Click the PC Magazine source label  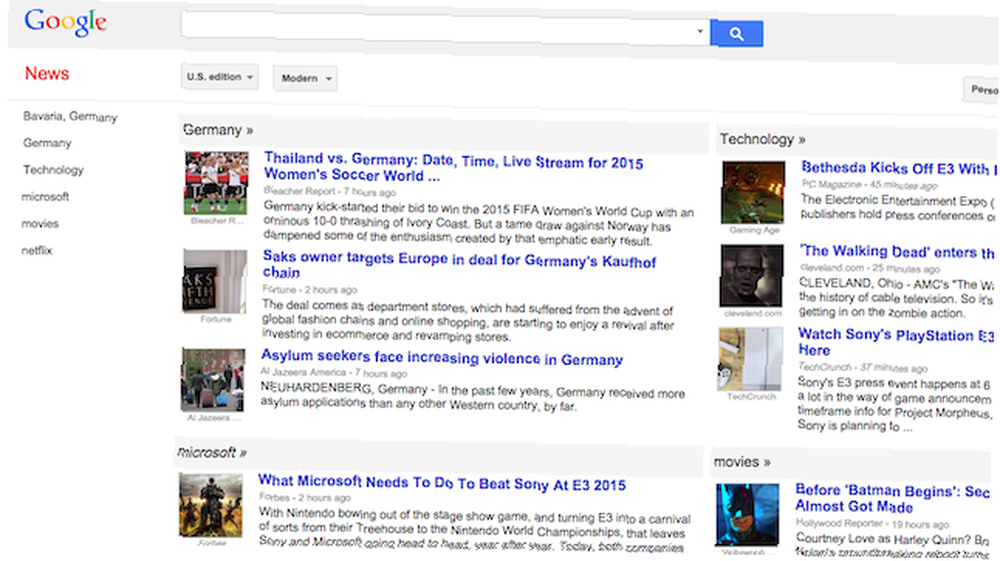(x=831, y=184)
